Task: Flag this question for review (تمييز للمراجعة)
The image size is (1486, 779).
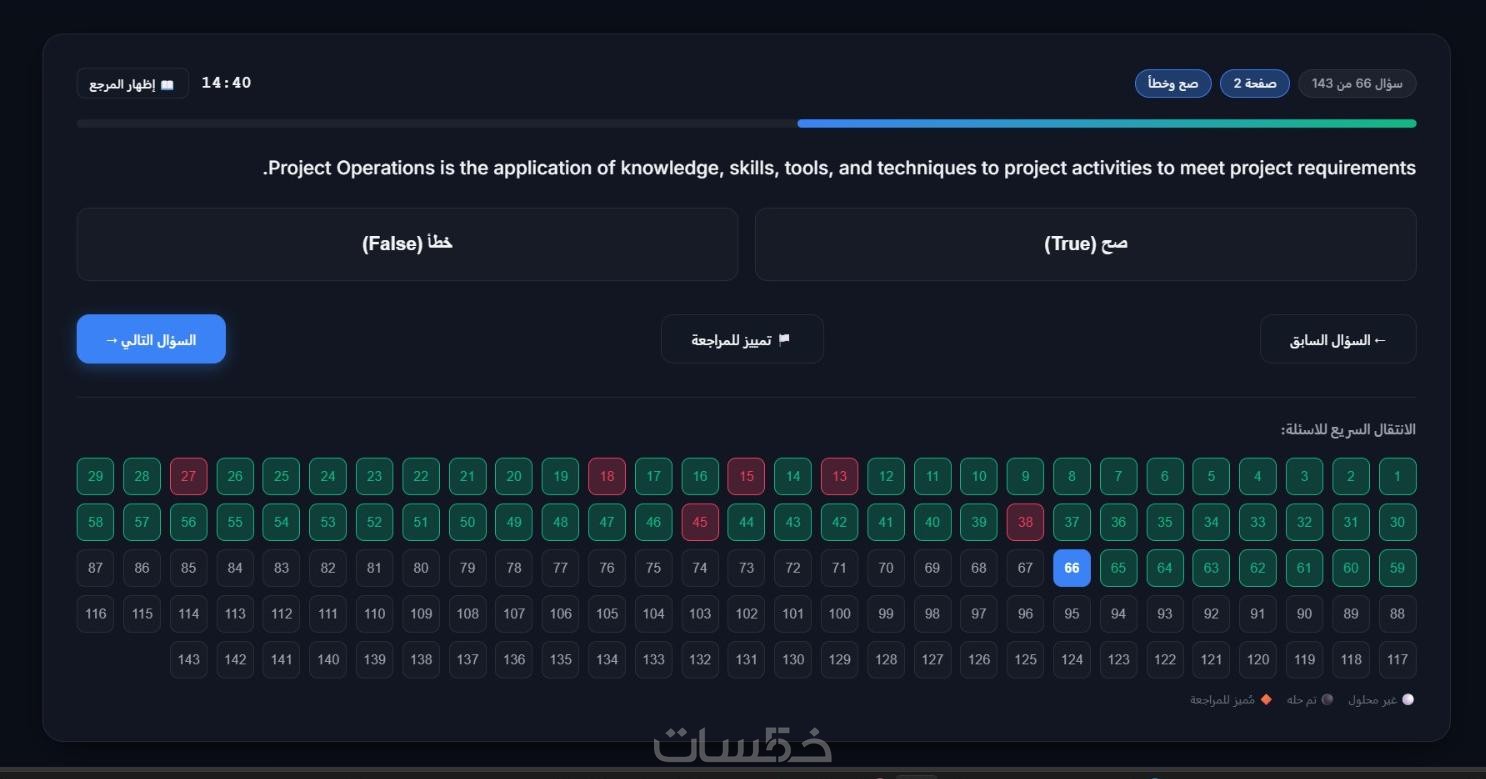Action: click(742, 339)
